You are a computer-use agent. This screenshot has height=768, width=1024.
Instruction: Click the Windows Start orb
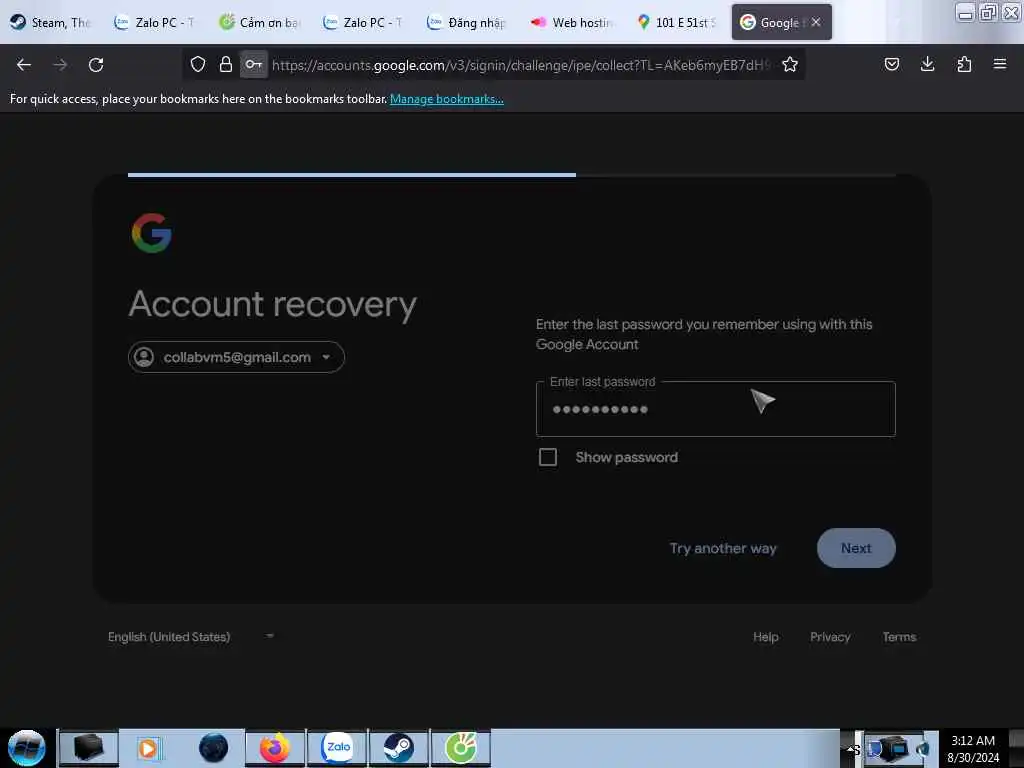[27, 748]
